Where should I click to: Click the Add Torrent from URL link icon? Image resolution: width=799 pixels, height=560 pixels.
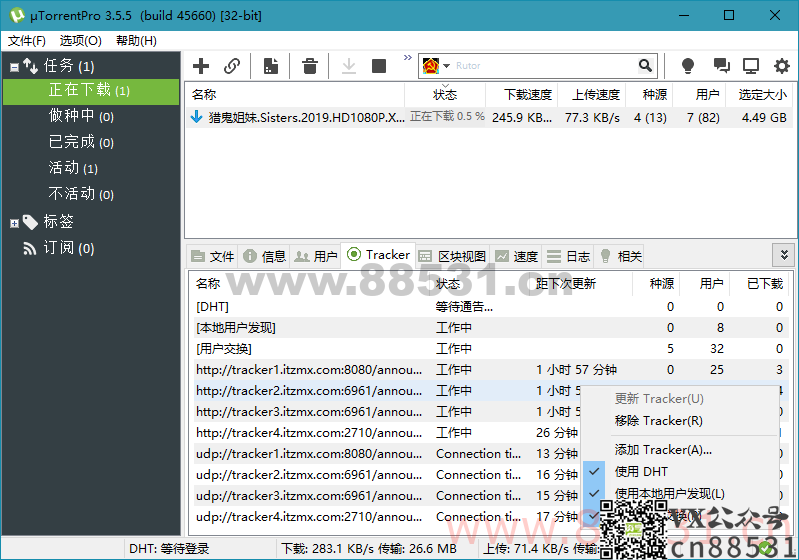(232, 66)
